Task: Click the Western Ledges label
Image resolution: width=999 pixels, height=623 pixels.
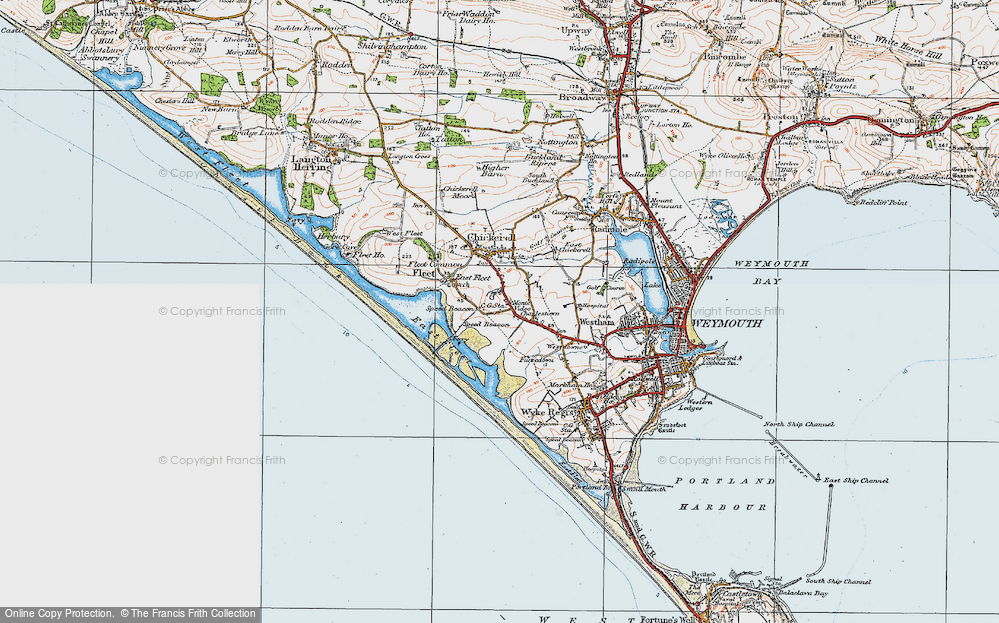Action: pos(694,405)
